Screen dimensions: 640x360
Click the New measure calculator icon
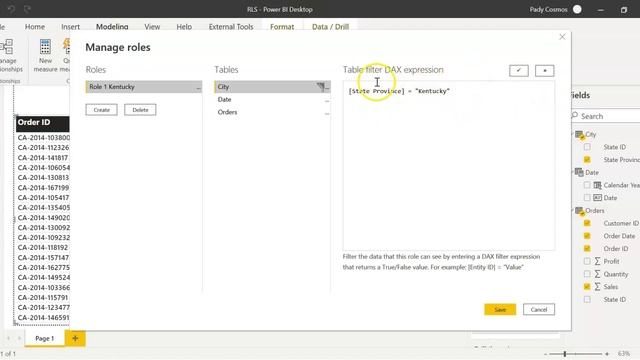click(45, 47)
